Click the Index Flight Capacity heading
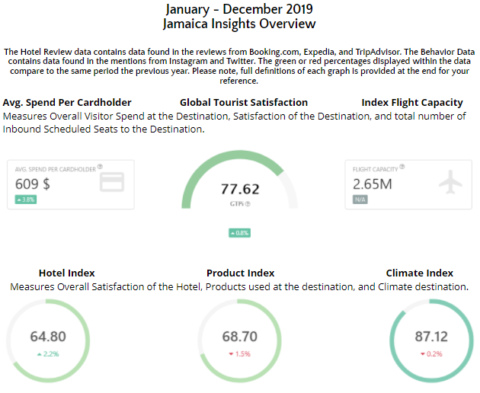 (412, 103)
